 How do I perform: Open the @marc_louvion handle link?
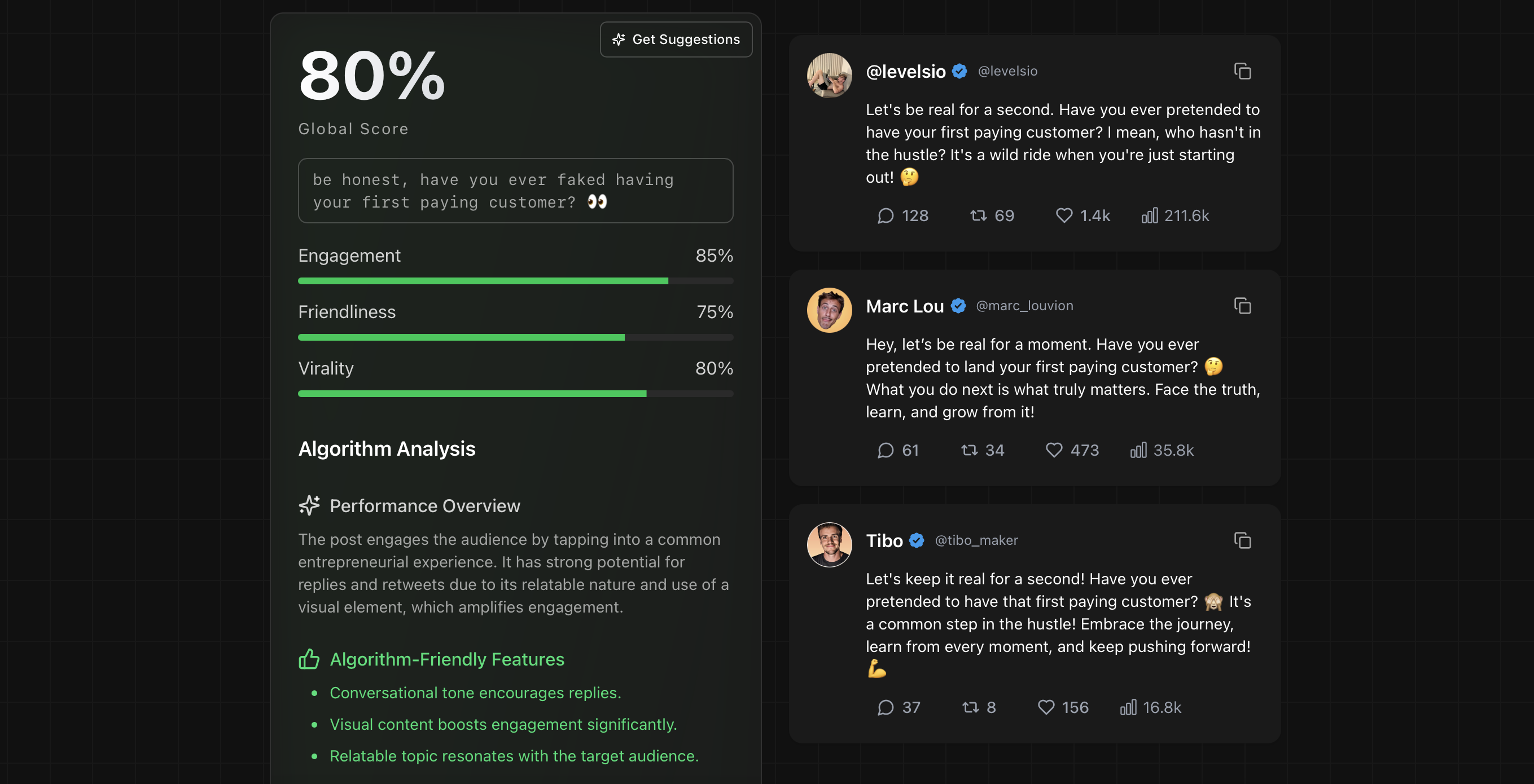1024,306
